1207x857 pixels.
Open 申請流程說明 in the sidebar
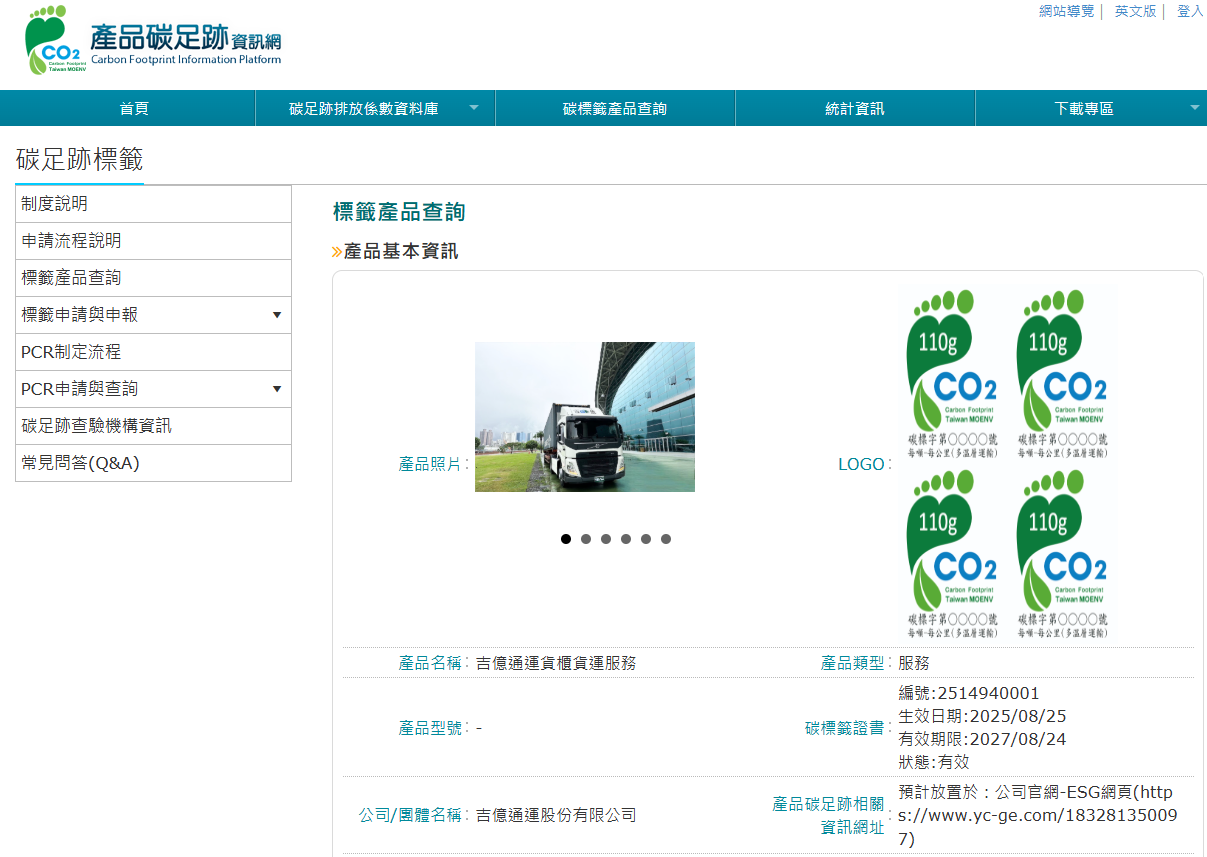153,241
